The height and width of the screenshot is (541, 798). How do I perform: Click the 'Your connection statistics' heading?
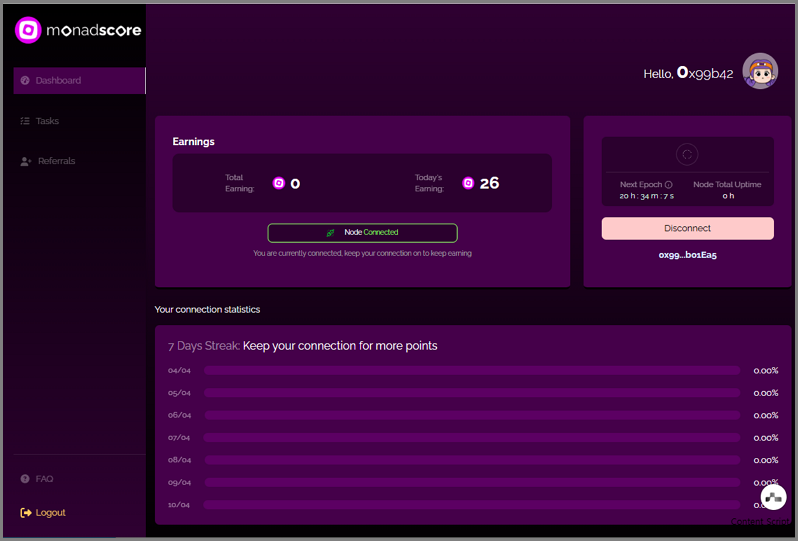(x=207, y=309)
